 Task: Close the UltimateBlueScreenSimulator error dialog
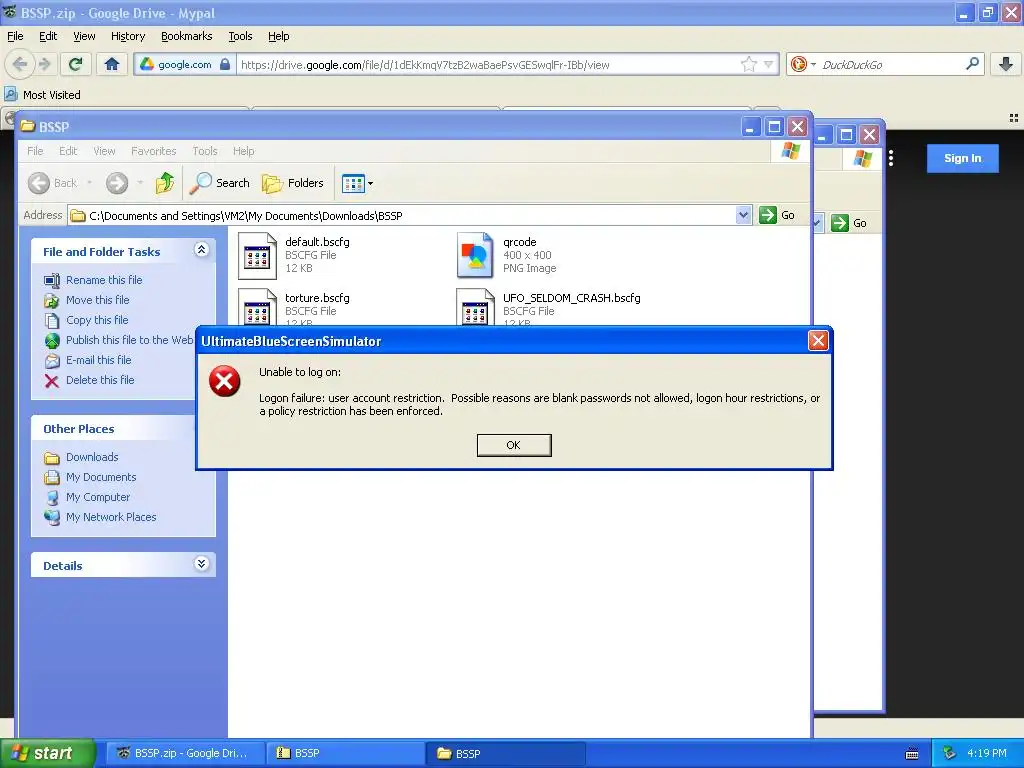click(x=818, y=340)
